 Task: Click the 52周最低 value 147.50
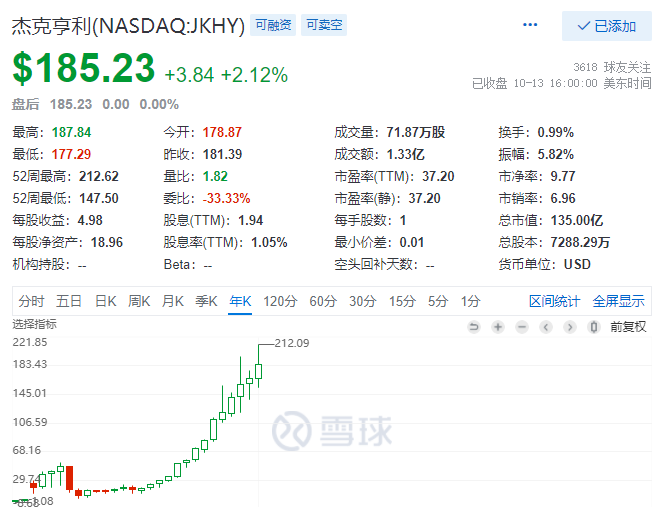[x=99, y=198]
